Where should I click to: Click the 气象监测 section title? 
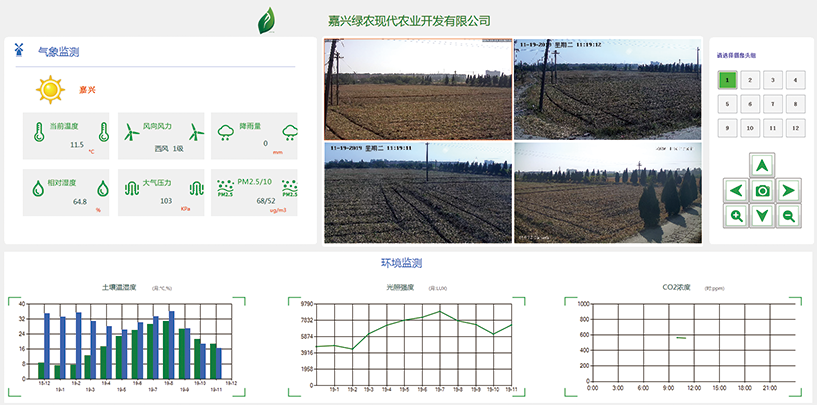(58, 52)
